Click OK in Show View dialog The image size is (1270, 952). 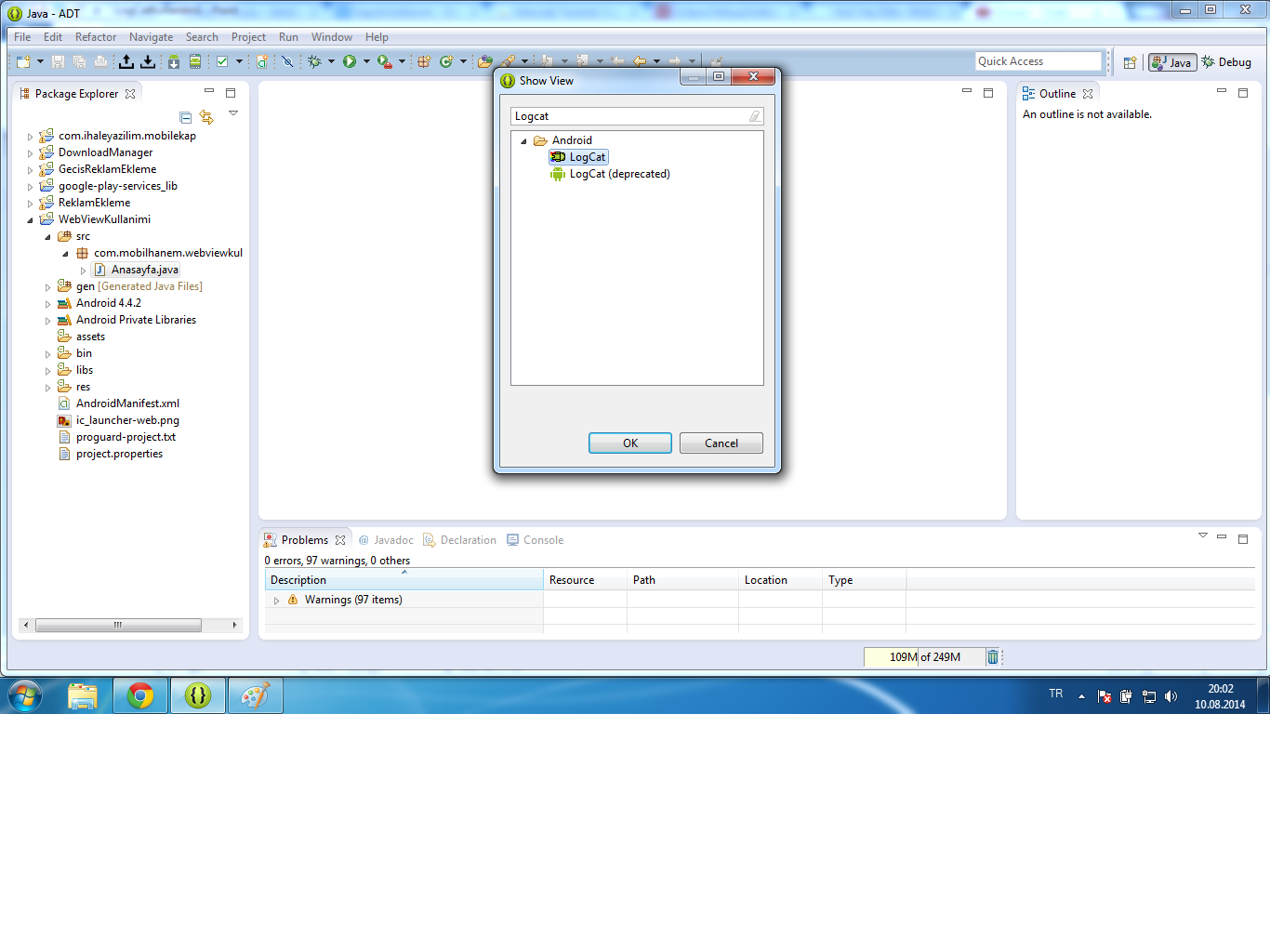click(x=630, y=443)
